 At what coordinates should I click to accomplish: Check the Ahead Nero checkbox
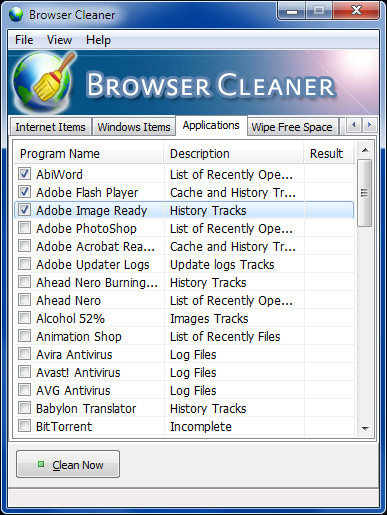coord(24,300)
